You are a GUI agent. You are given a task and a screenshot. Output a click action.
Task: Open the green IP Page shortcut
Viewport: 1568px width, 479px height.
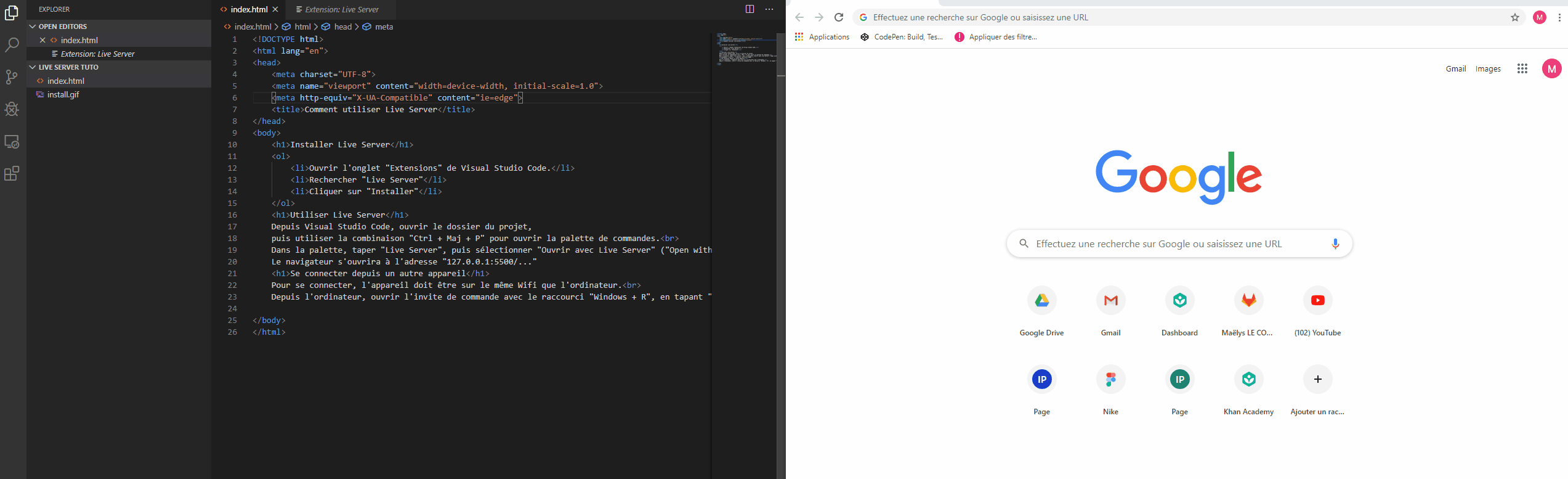point(1180,390)
